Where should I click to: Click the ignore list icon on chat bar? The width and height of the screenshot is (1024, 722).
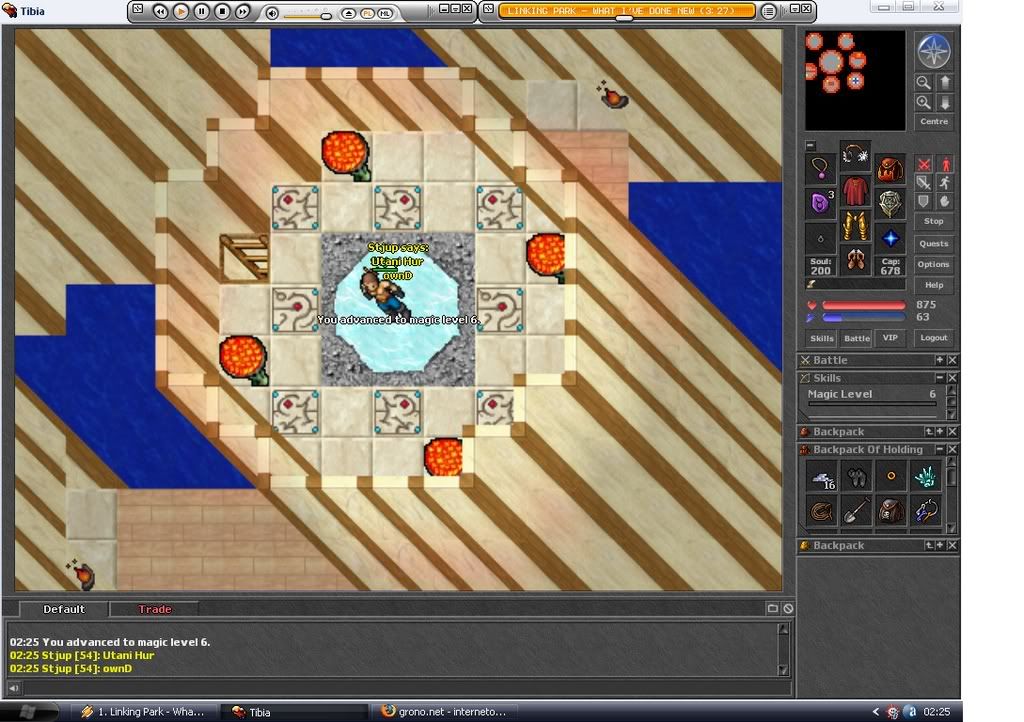tap(788, 608)
